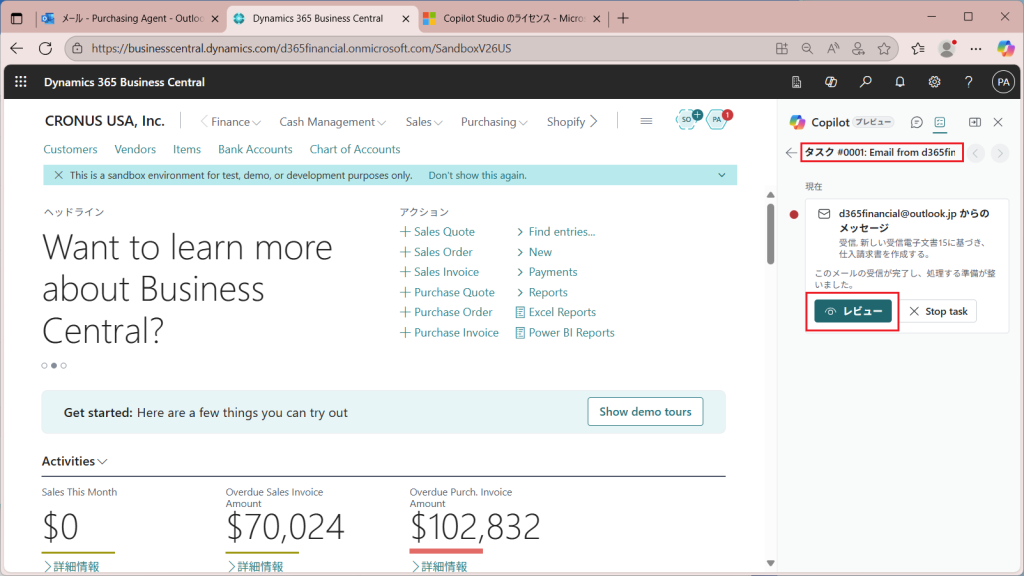The image size is (1024, 576).
Task: Open the Copilot chat bubble icon
Action: tap(916, 122)
